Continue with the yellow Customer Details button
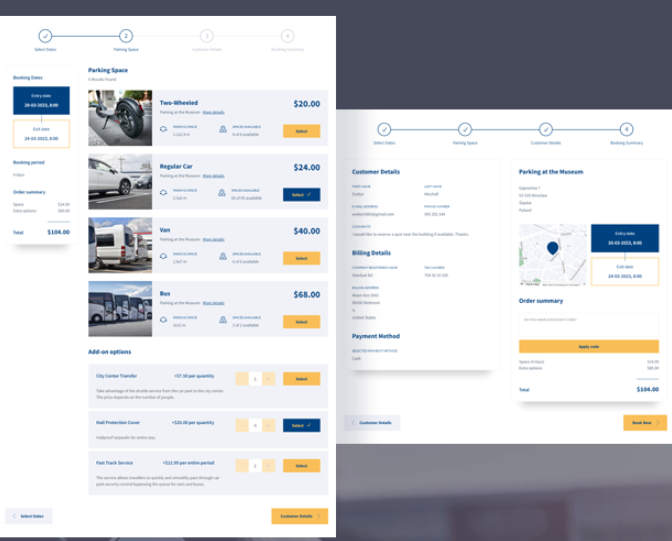Viewport: 672px width, 541px height. pos(300,516)
